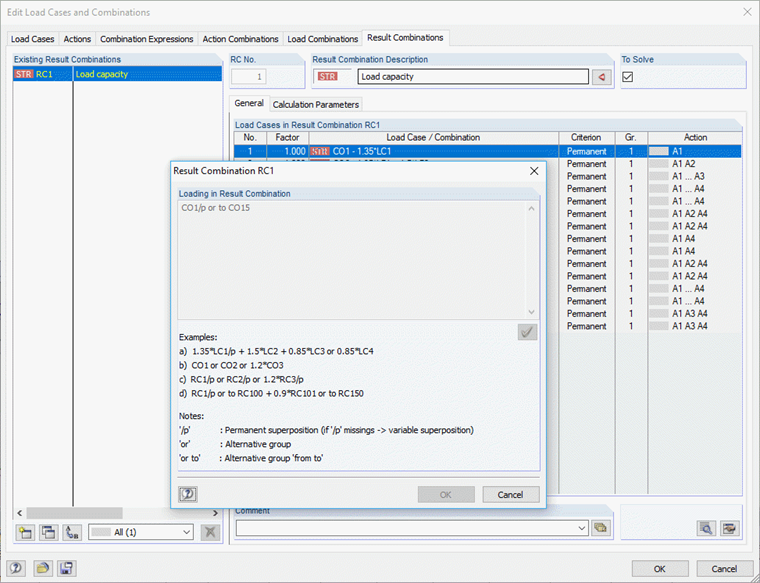
Task: Click the color swatch in All (1) dropdown
Action: tap(101, 532)
